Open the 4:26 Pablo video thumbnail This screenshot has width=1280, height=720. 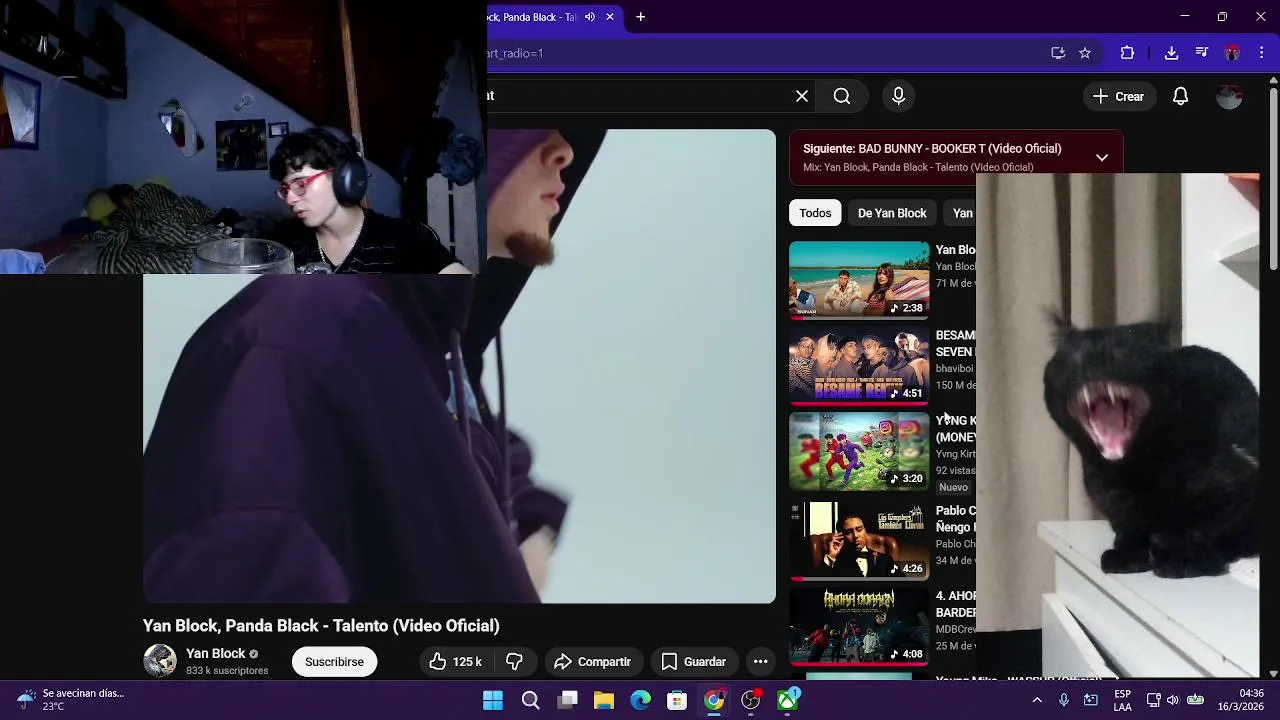859,541
